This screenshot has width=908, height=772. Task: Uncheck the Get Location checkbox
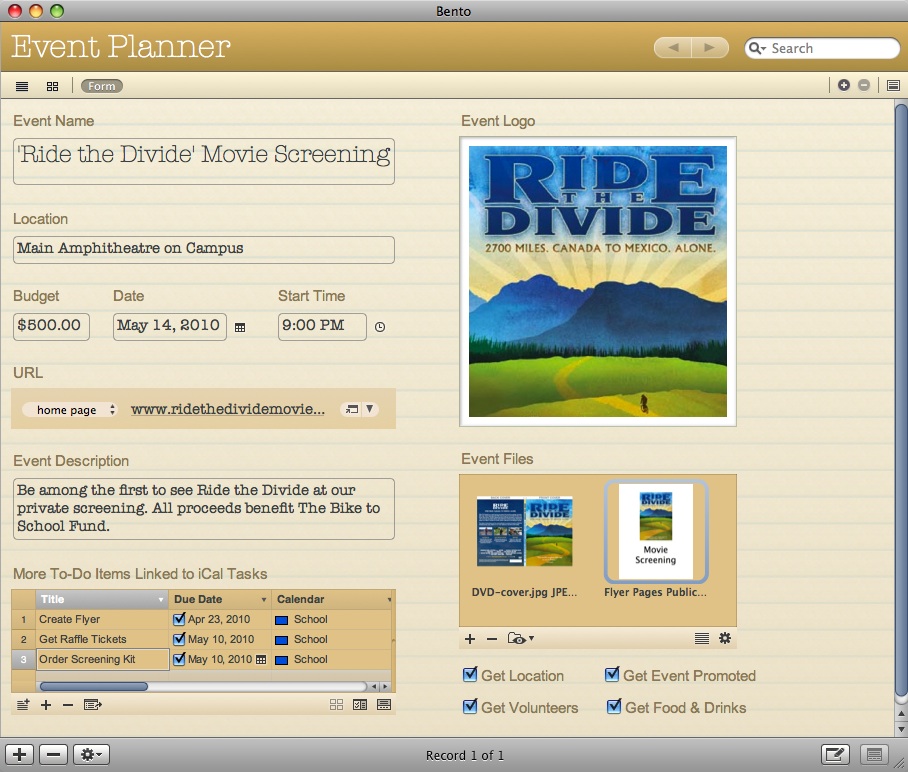click(x=470, y=675)
